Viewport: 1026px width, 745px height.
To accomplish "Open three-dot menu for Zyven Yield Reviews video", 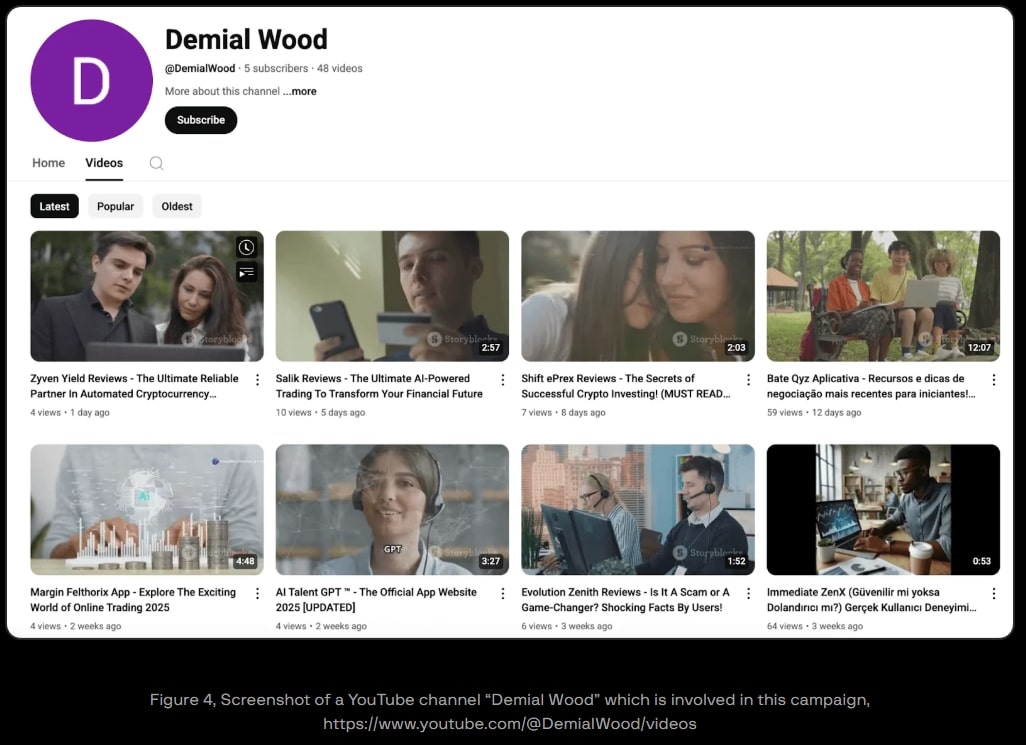I will pyautogui.click(x=257, y=380).
